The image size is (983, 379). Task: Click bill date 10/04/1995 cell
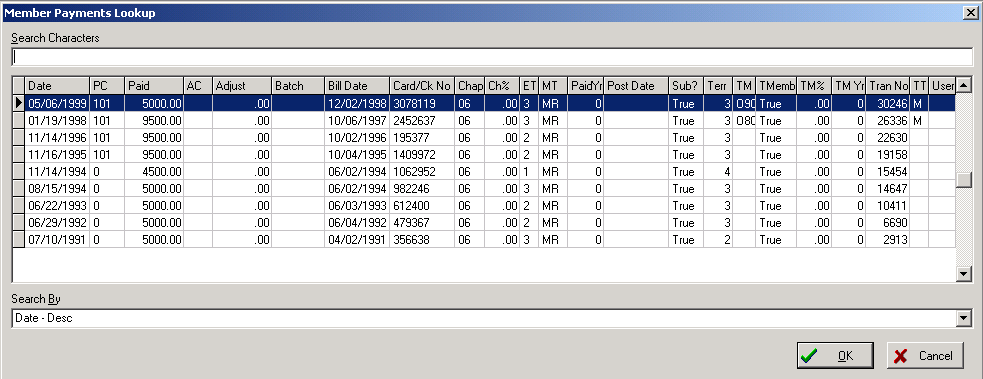pos(357,154)
